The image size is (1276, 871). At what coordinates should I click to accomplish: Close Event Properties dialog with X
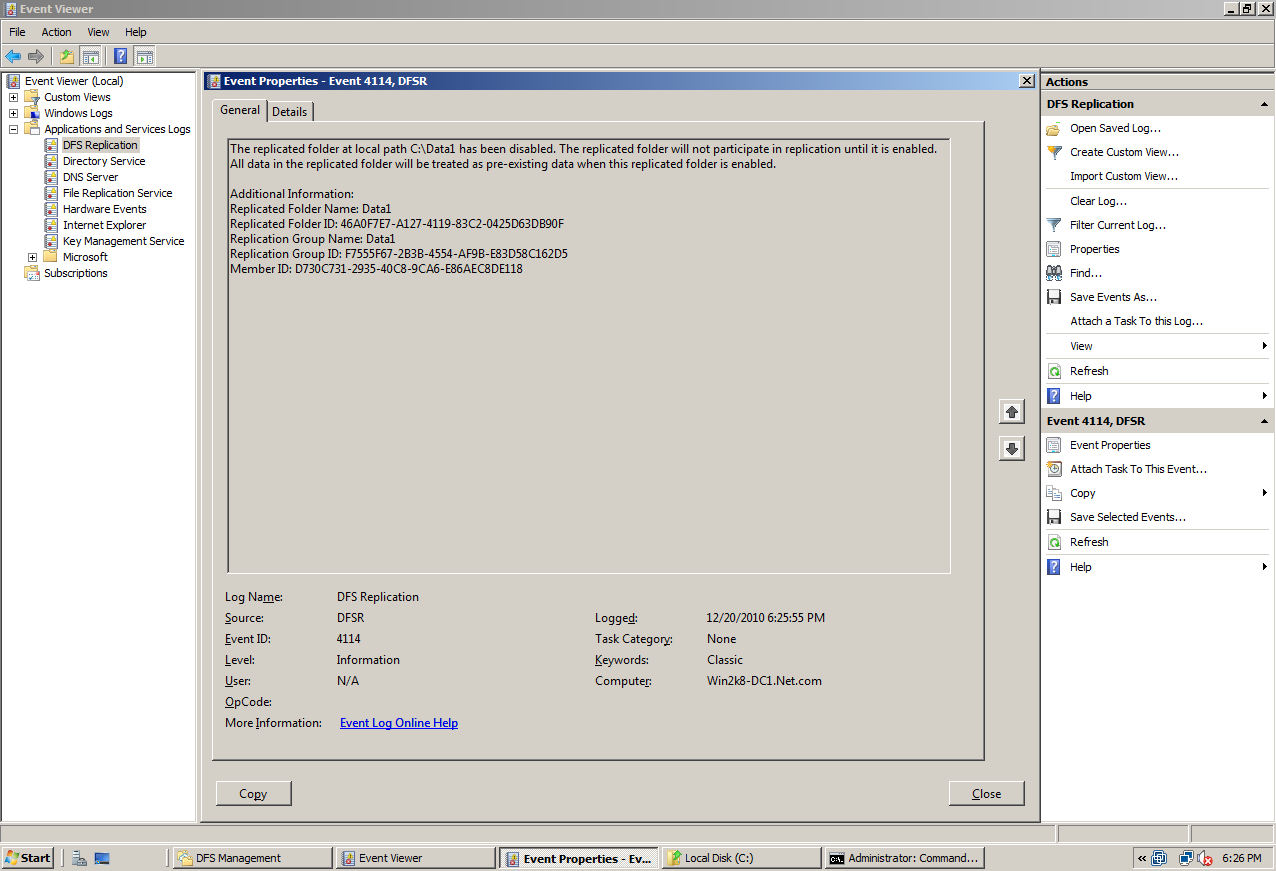pos(1026,81)
